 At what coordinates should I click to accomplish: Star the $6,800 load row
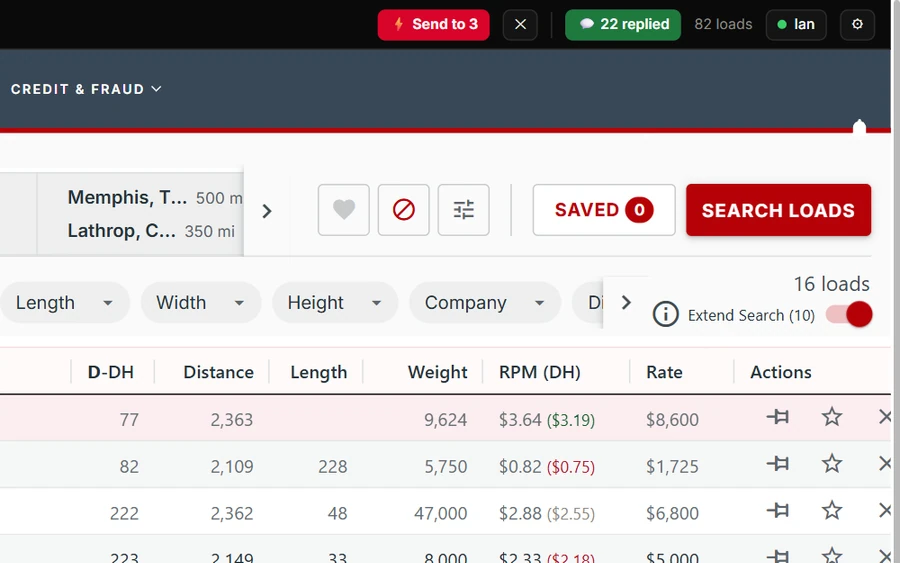832,511
